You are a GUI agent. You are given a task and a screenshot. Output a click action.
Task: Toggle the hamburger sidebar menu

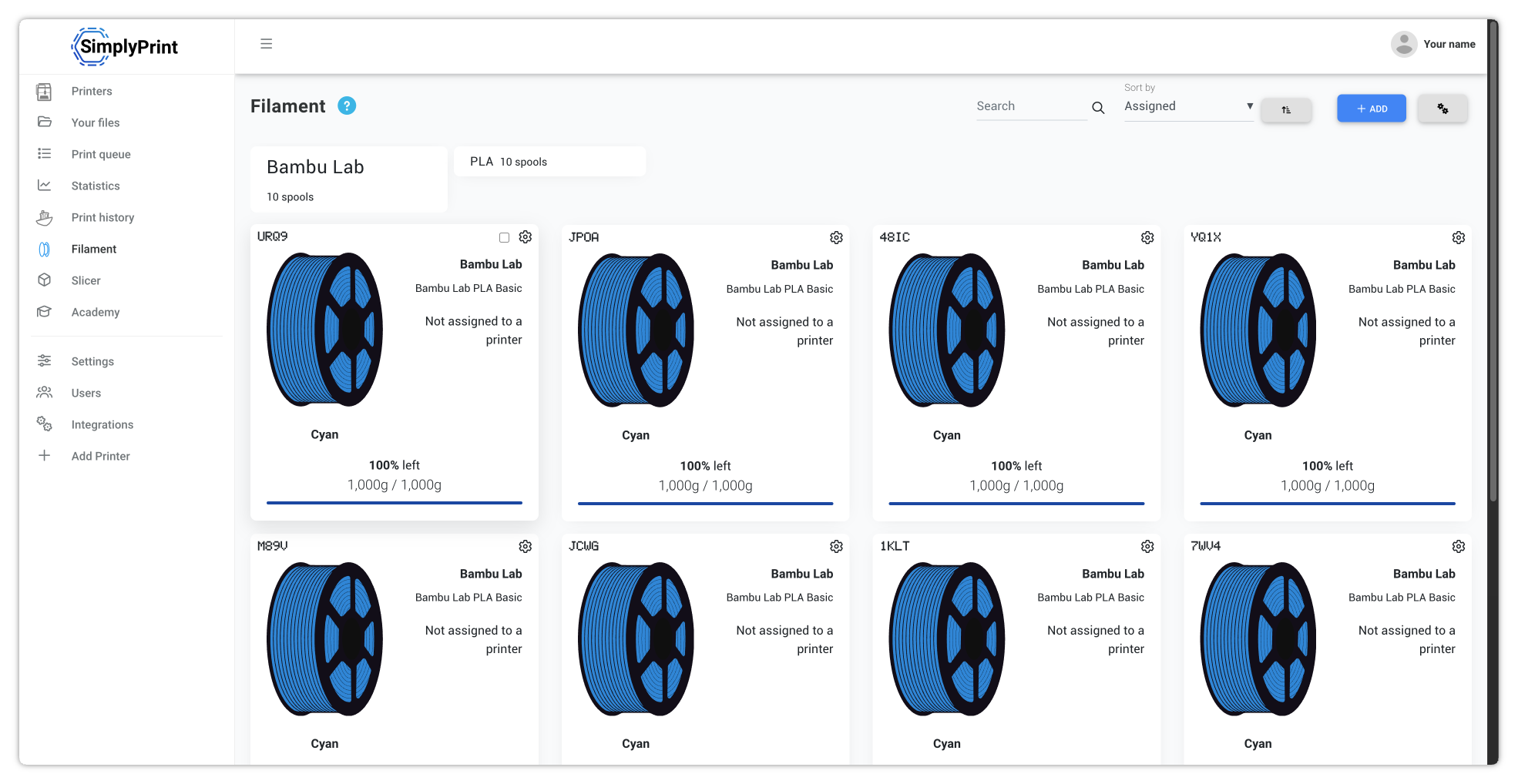pos(267,44)
